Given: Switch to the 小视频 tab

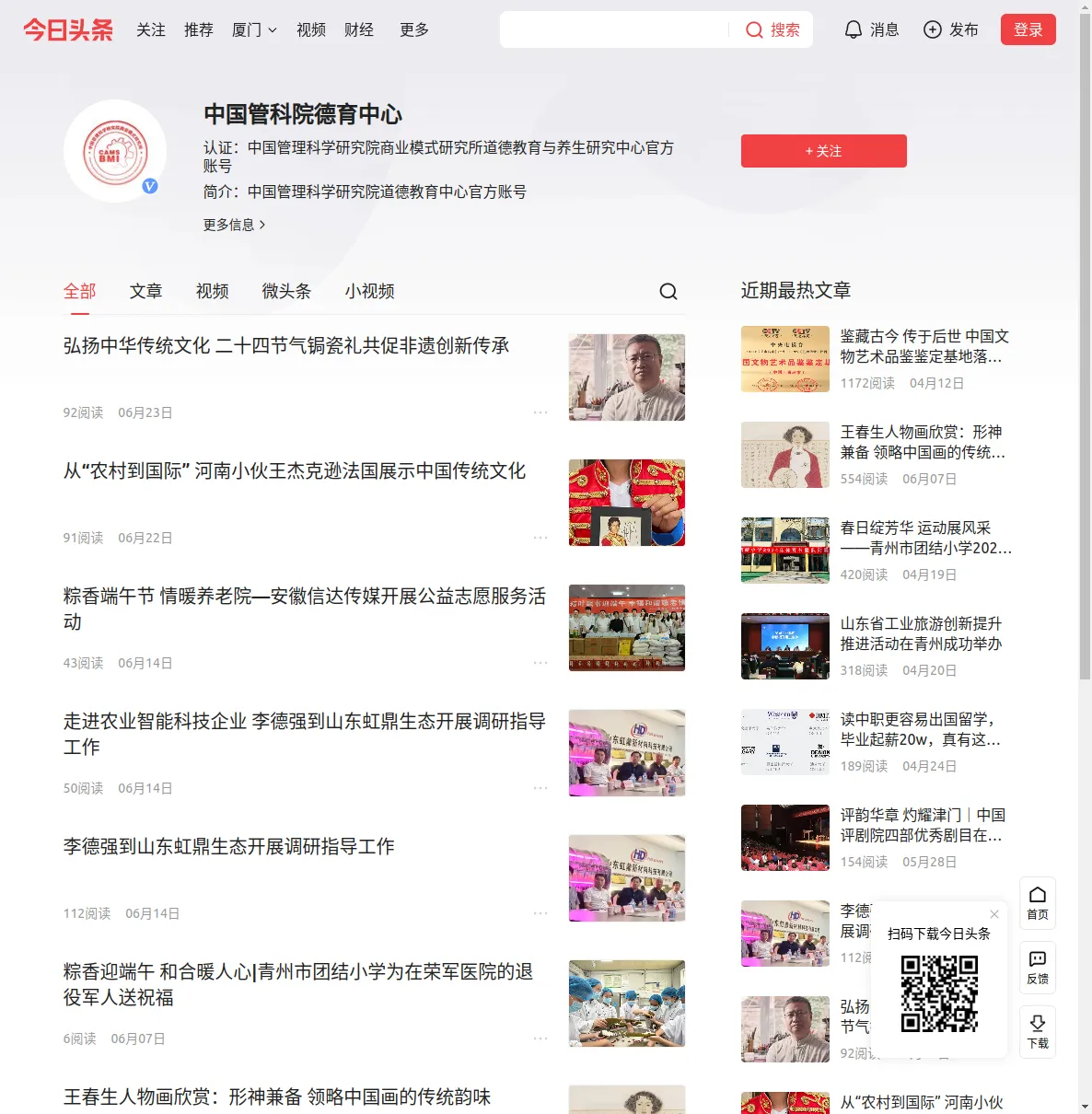Looking at the screenshot, I should [370, 291].
